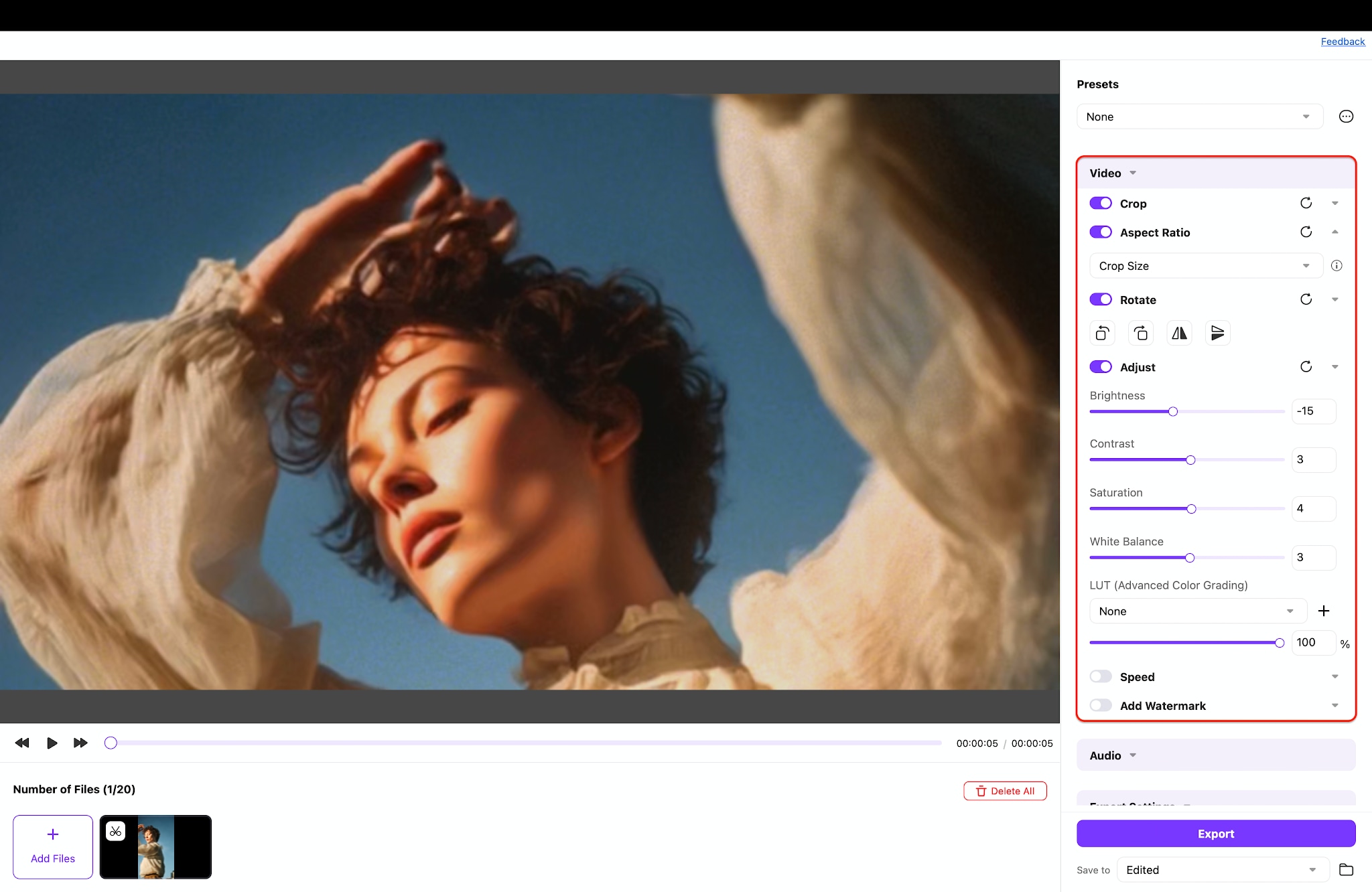Open the Save to Edited dropdown

pos(1223,870)
